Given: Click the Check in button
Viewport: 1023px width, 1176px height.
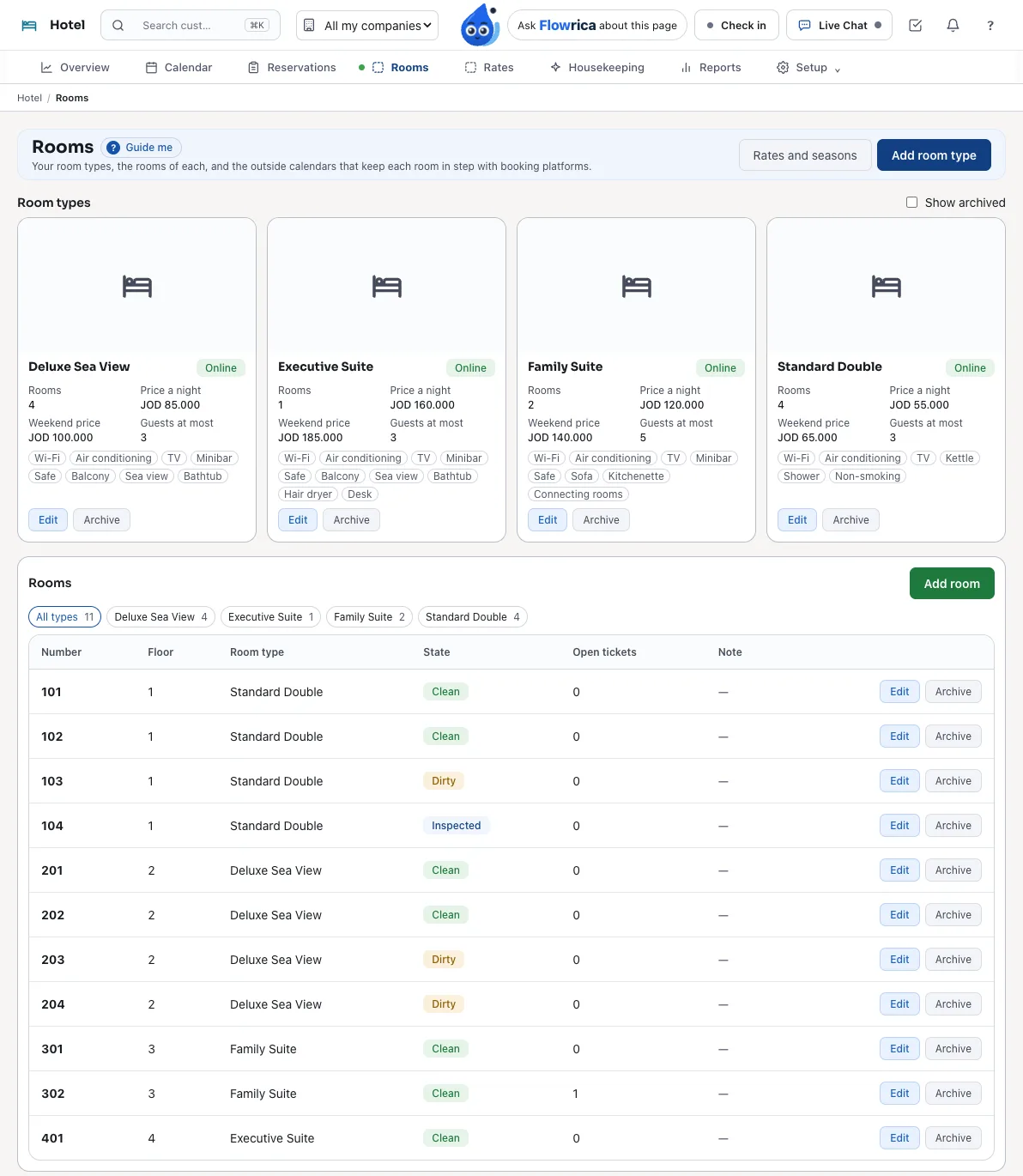Looking at the screenshot, I should [x=736, y=26].
